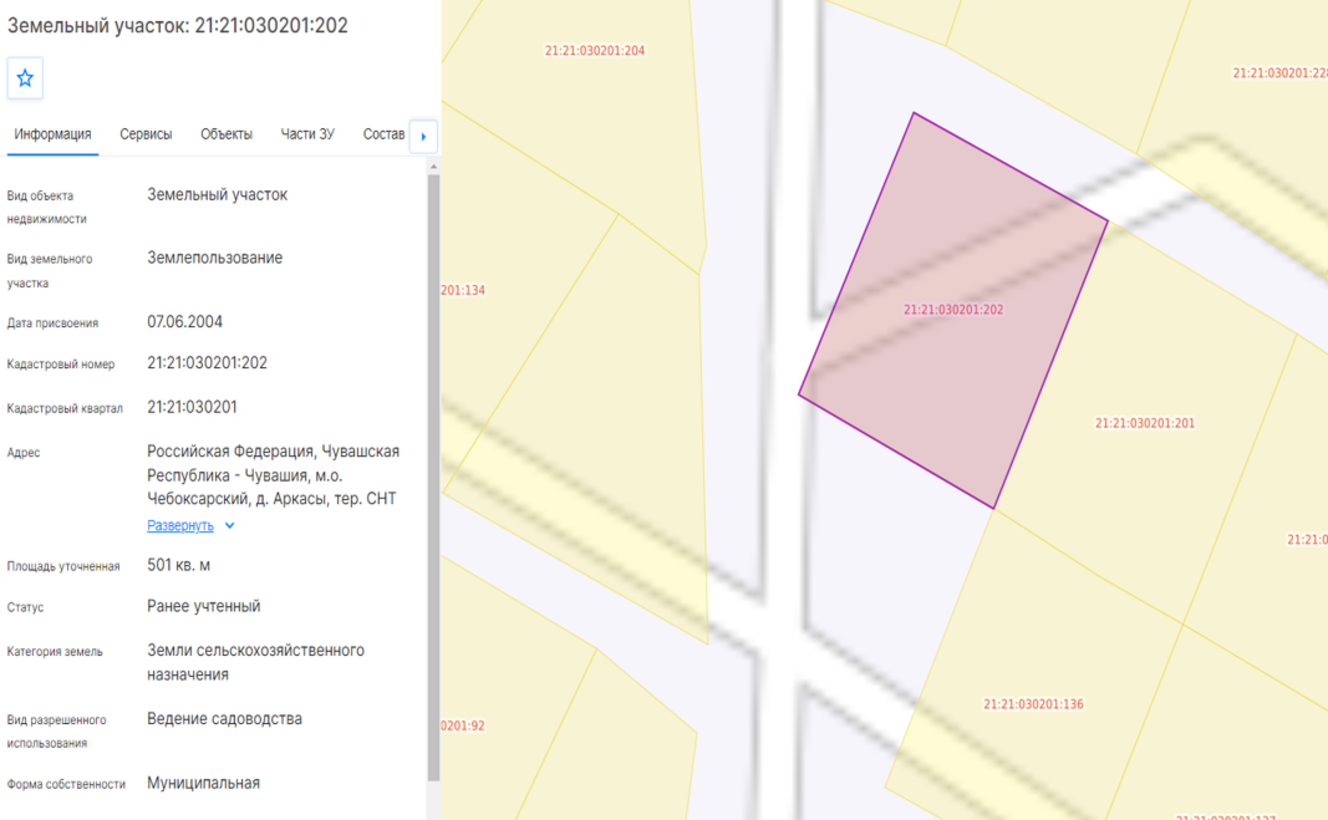
Task: Click the value Землепользование
Action: [x=215, y=258]
